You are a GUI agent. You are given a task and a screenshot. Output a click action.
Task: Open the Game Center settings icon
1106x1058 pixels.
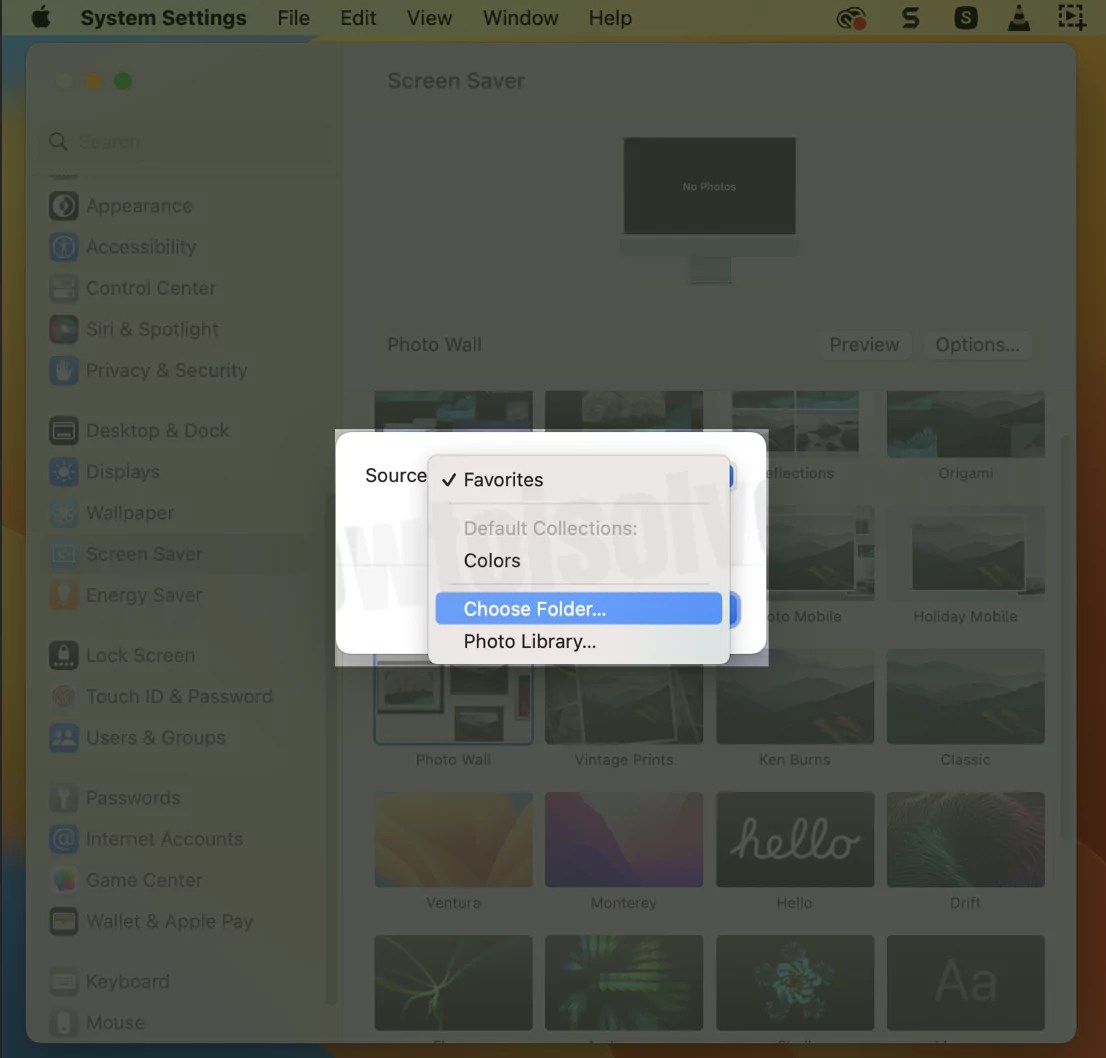click(63, 880)
